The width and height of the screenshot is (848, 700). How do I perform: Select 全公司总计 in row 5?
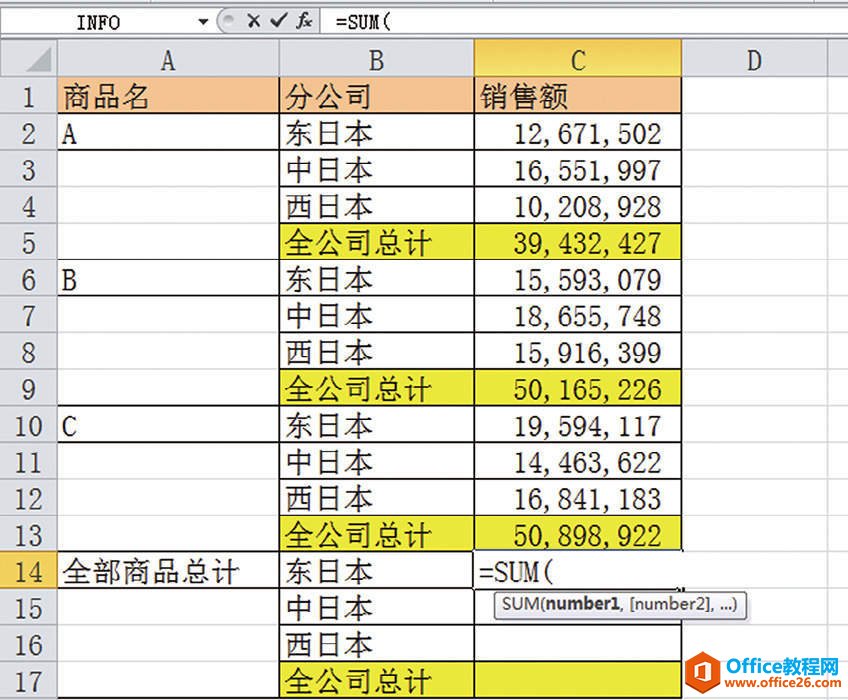pyautogui.click(x=376, y=242)
